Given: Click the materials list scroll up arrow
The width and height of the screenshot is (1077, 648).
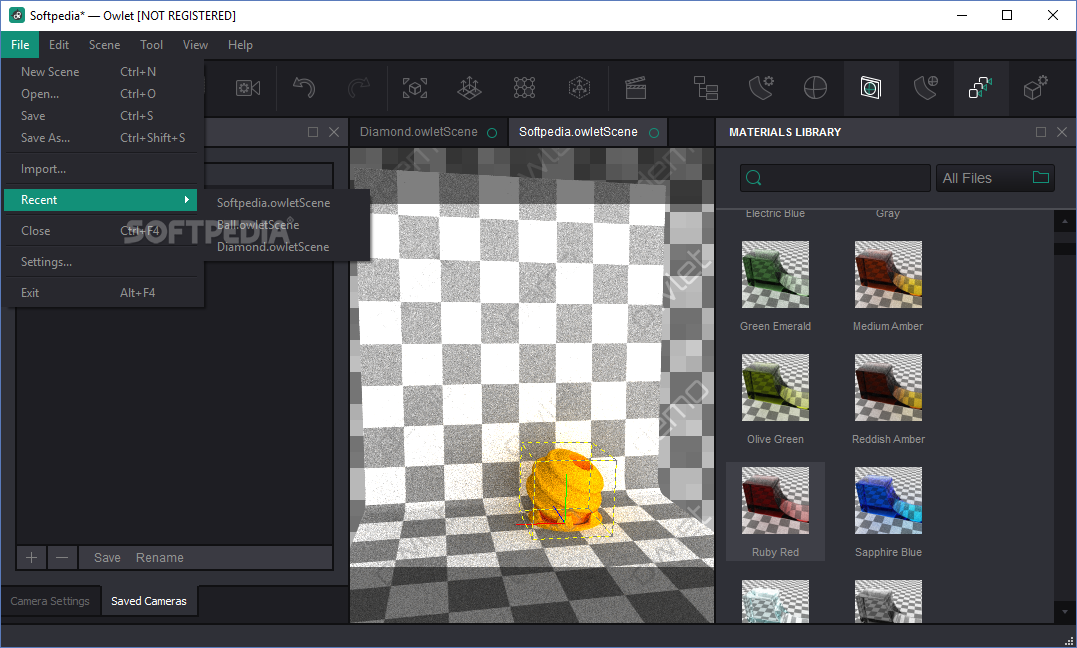Looking at the screenshot, I should (x=1065, y=221).
